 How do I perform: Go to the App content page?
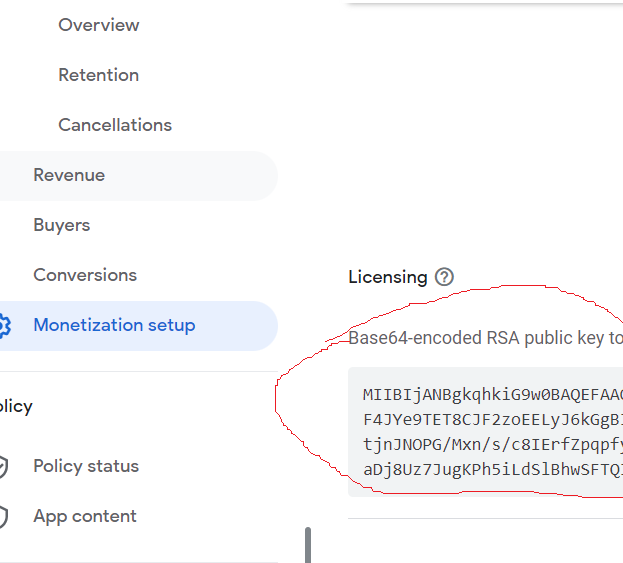(x=85, y=516)
